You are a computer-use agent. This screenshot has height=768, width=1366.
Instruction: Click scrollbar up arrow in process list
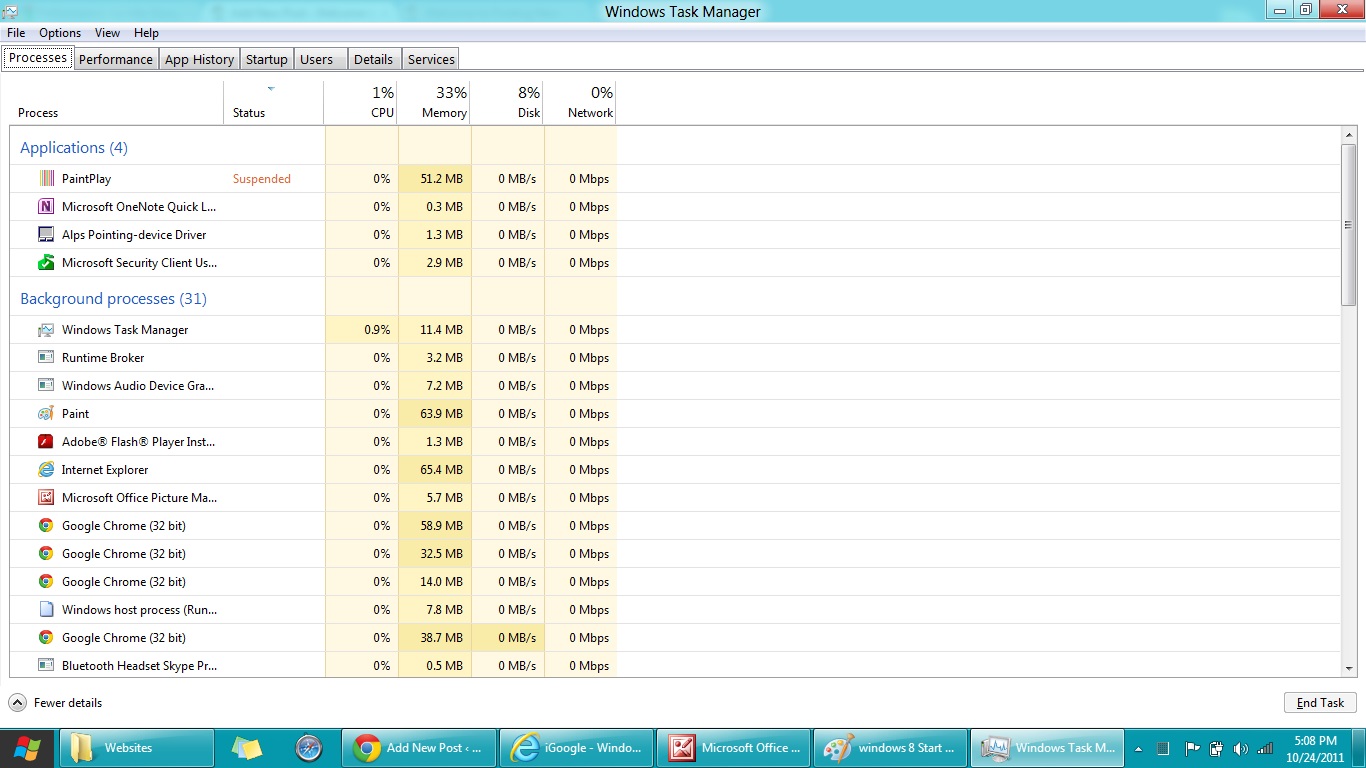[1348, 136]
